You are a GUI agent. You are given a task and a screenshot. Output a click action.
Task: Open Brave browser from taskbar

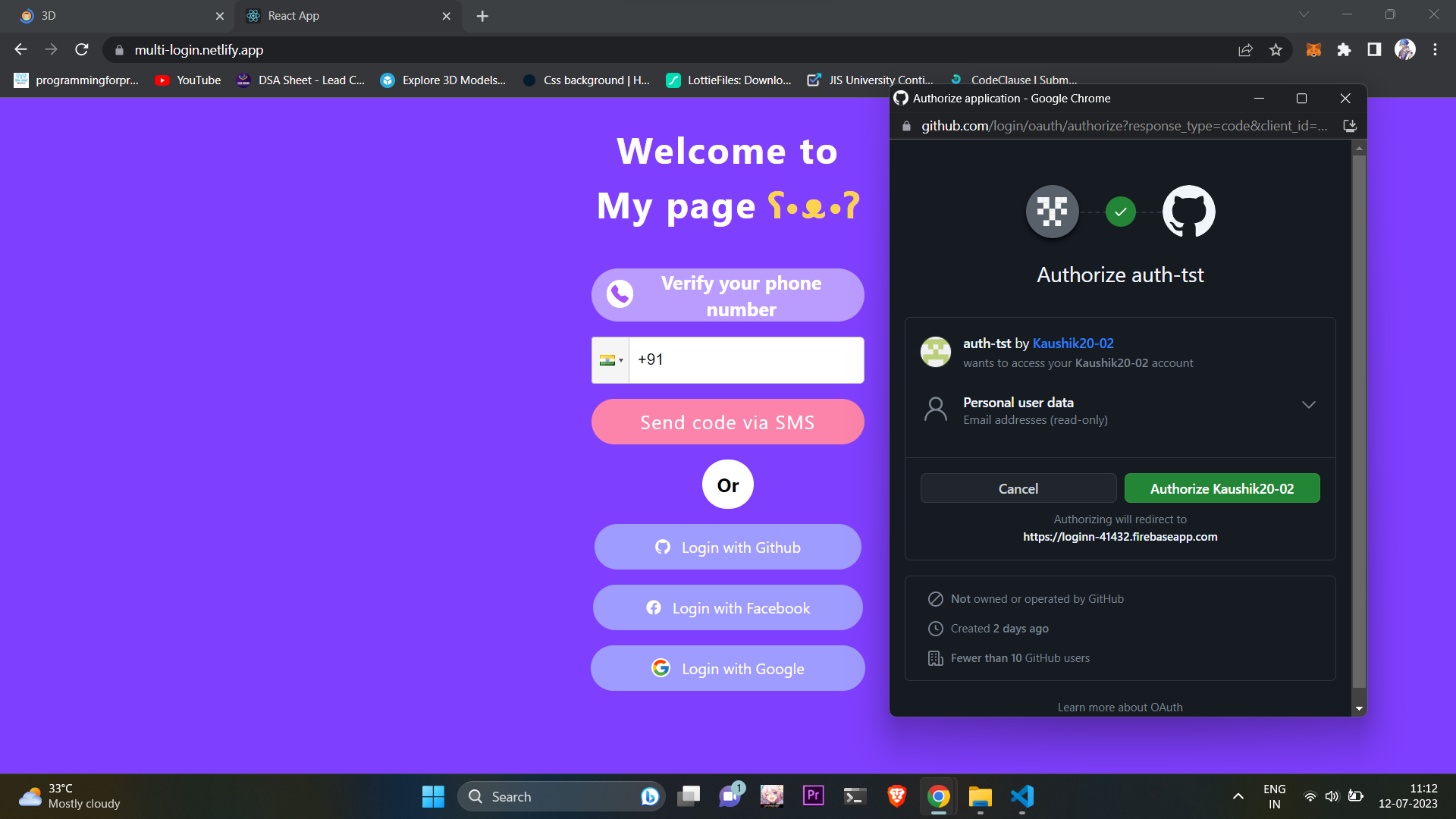[896, 796]
